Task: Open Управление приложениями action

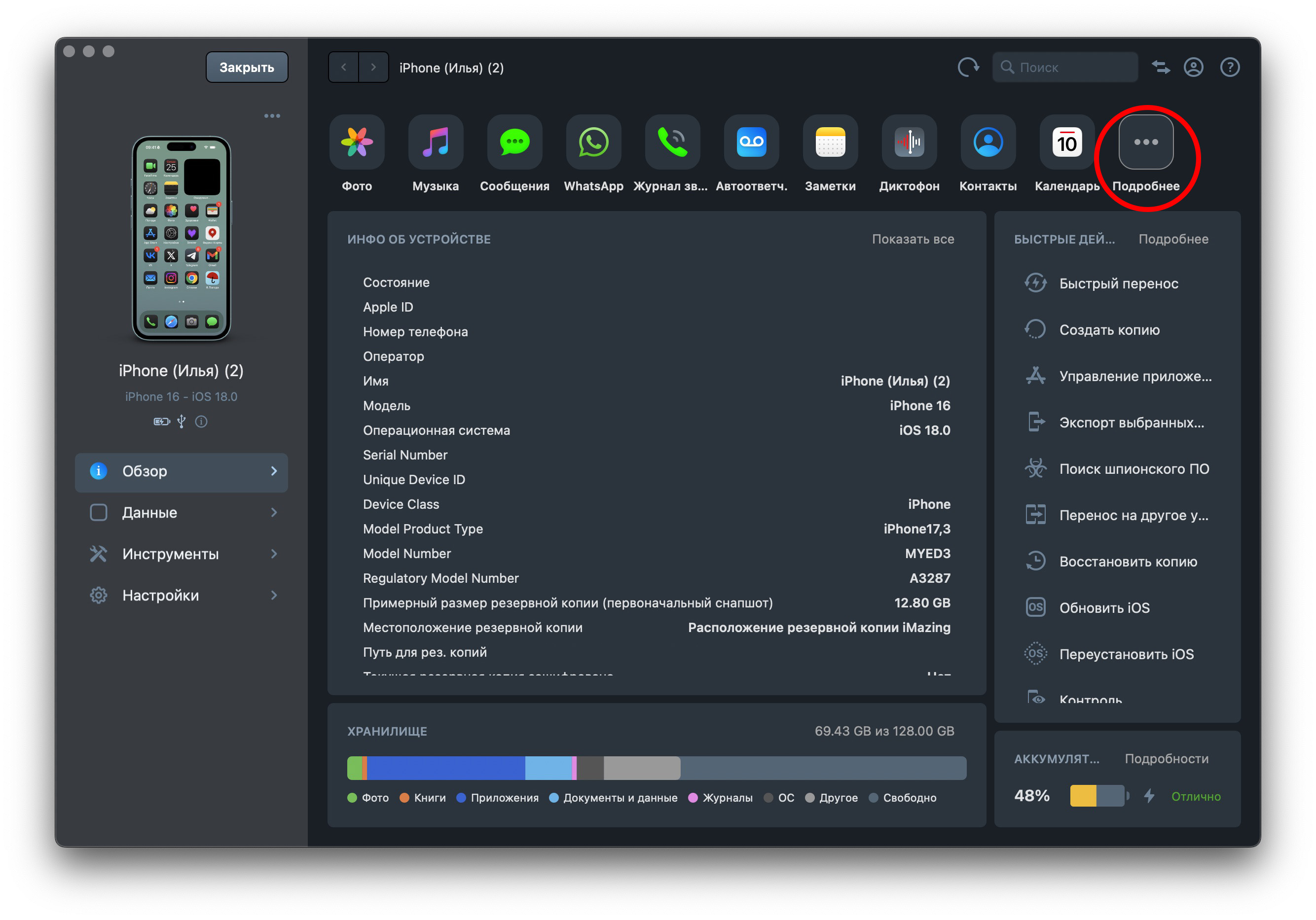Action: point(1117,376)
